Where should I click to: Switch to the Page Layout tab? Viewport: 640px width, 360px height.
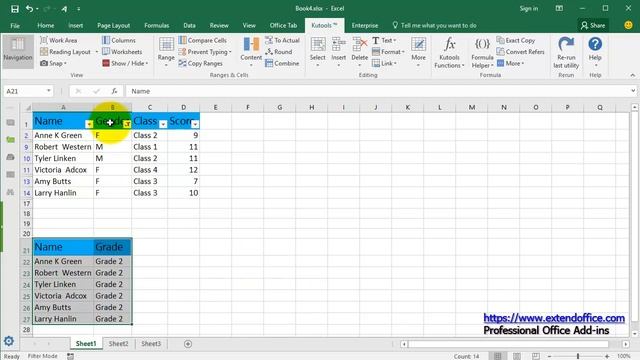coord(113,25)
